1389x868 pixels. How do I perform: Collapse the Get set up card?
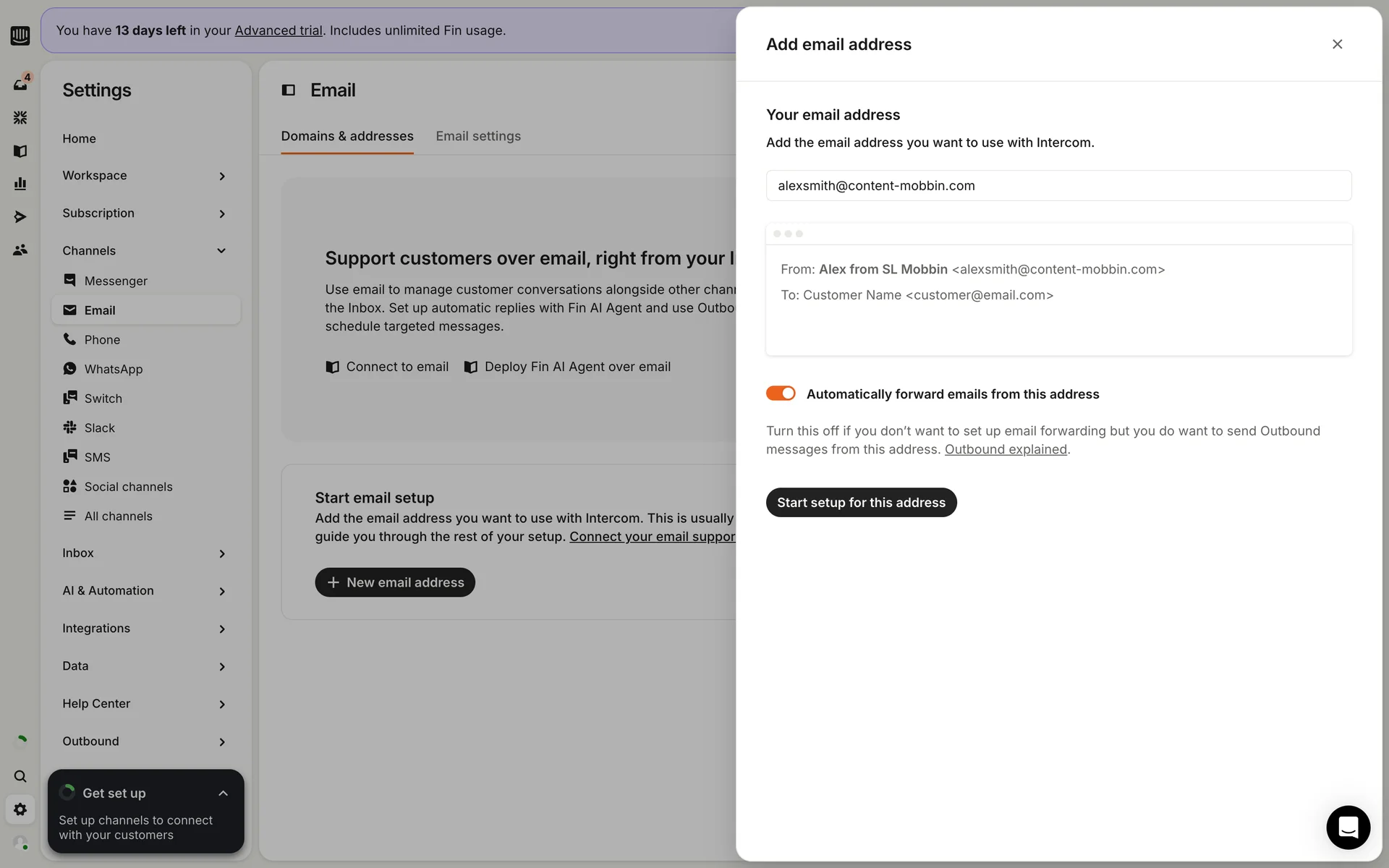[223, 793]
